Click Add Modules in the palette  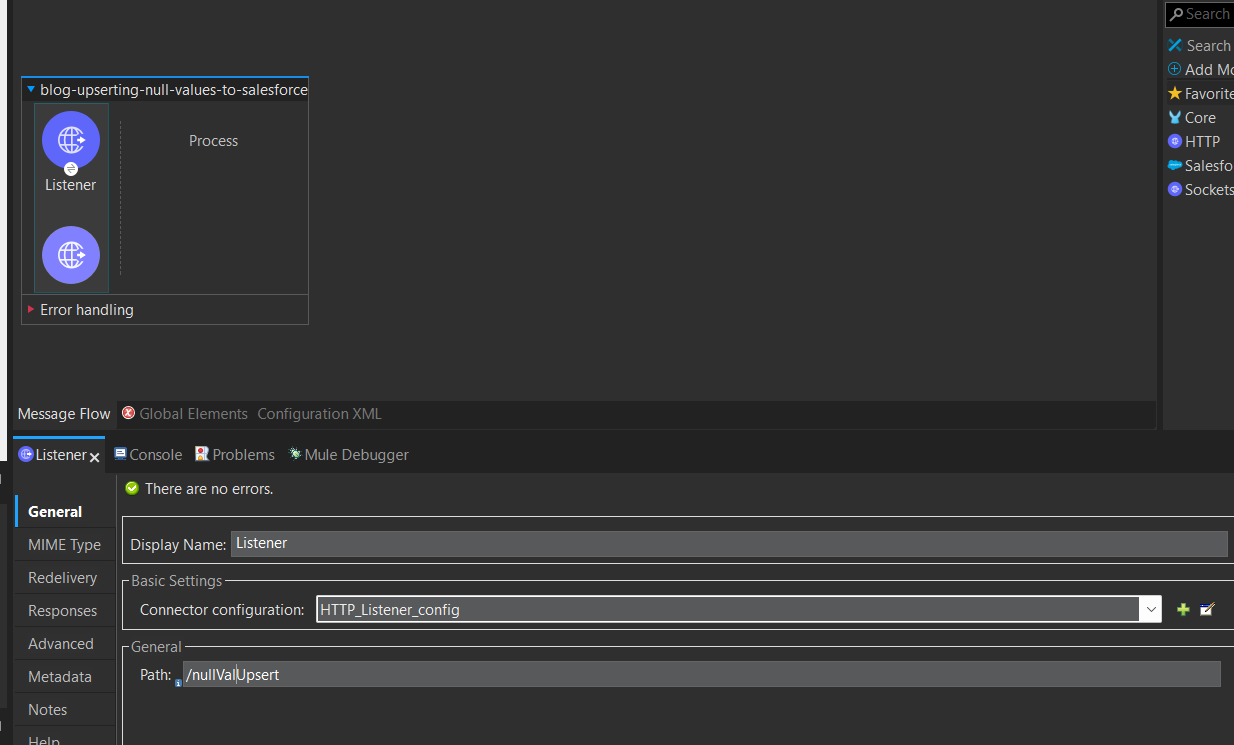click(x=1207, y=69)
